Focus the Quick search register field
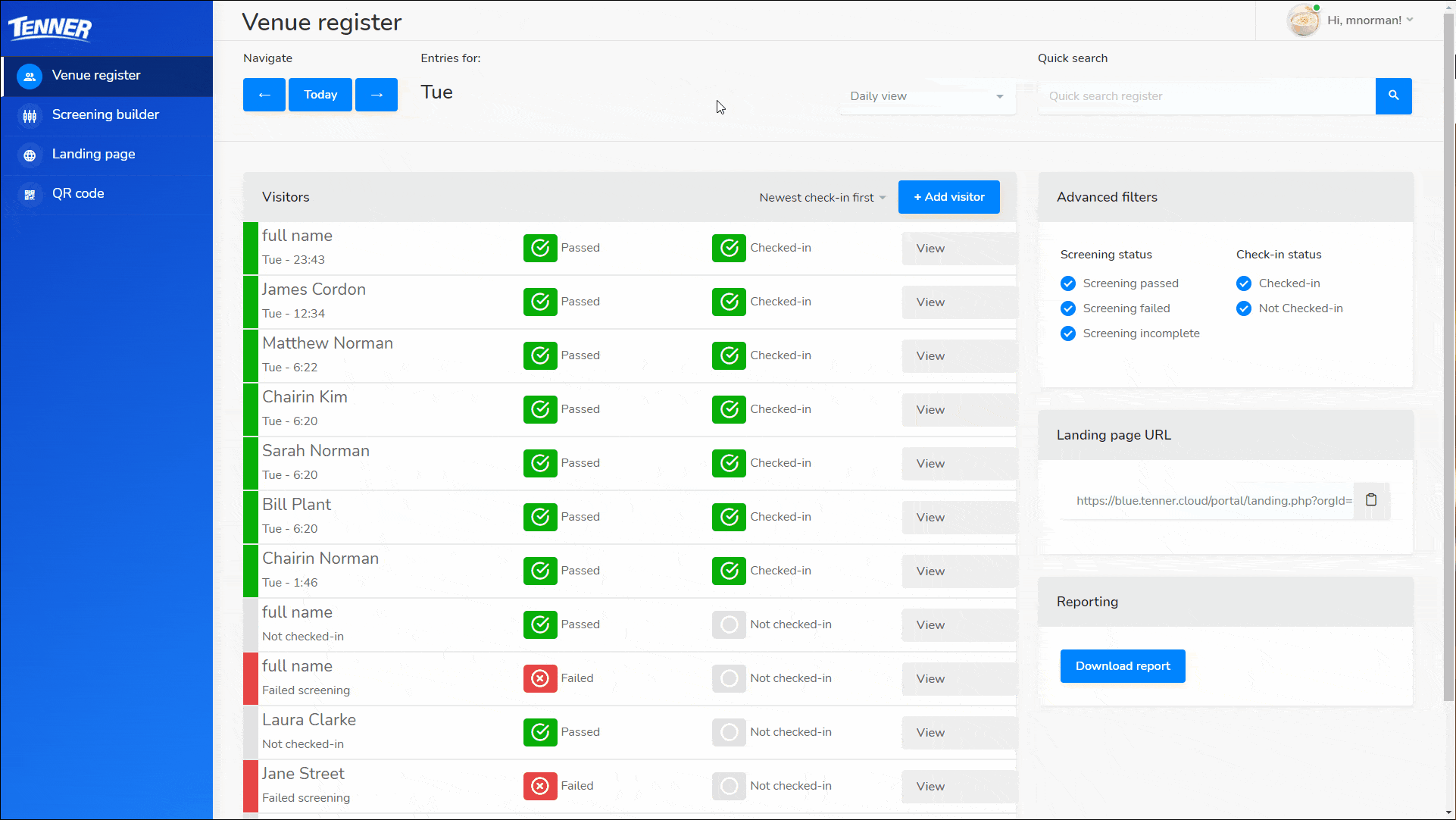 point(1206,96)
